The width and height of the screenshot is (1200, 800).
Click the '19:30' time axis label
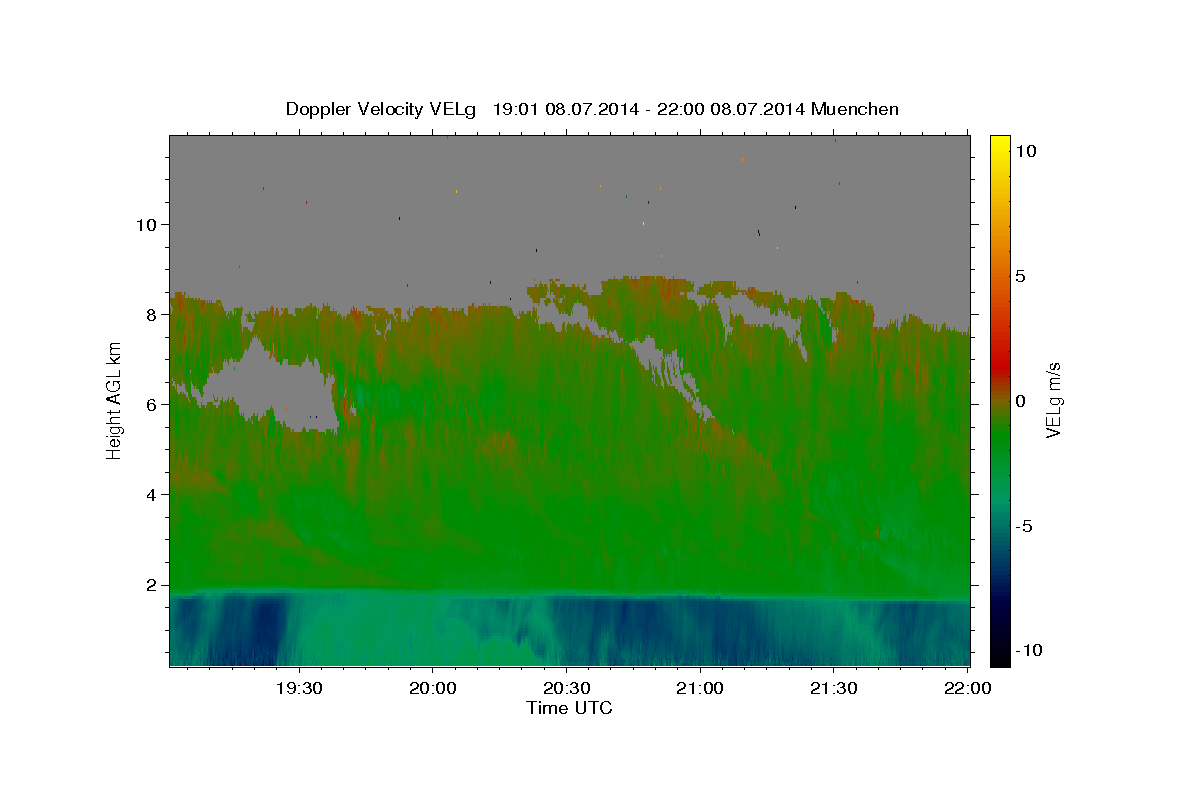[x=298, y=688]
